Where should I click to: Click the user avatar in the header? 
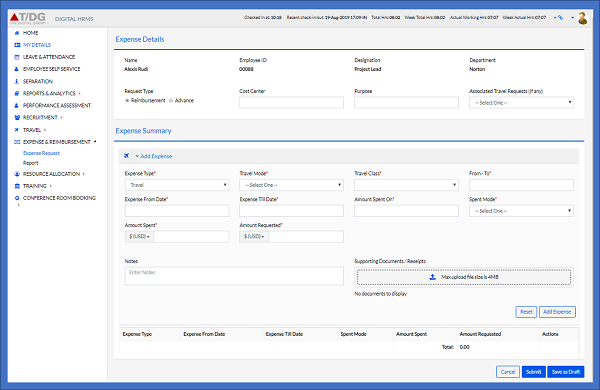click(x=582, y=18)
